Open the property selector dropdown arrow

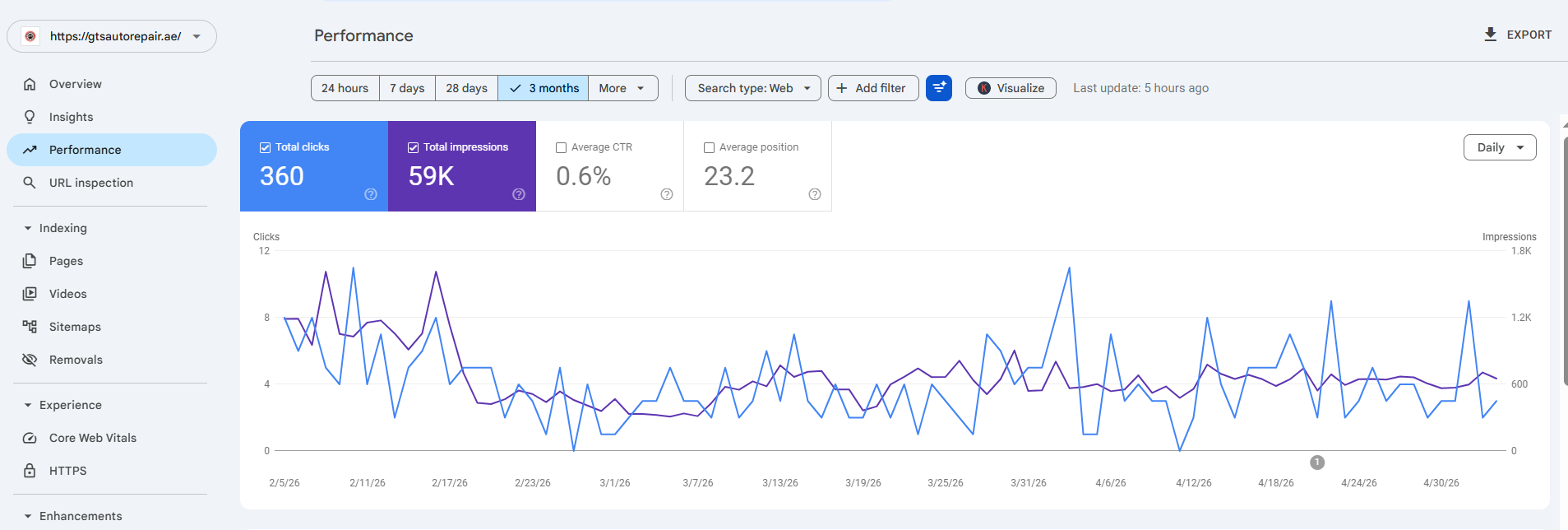click(x=197, y=36)
